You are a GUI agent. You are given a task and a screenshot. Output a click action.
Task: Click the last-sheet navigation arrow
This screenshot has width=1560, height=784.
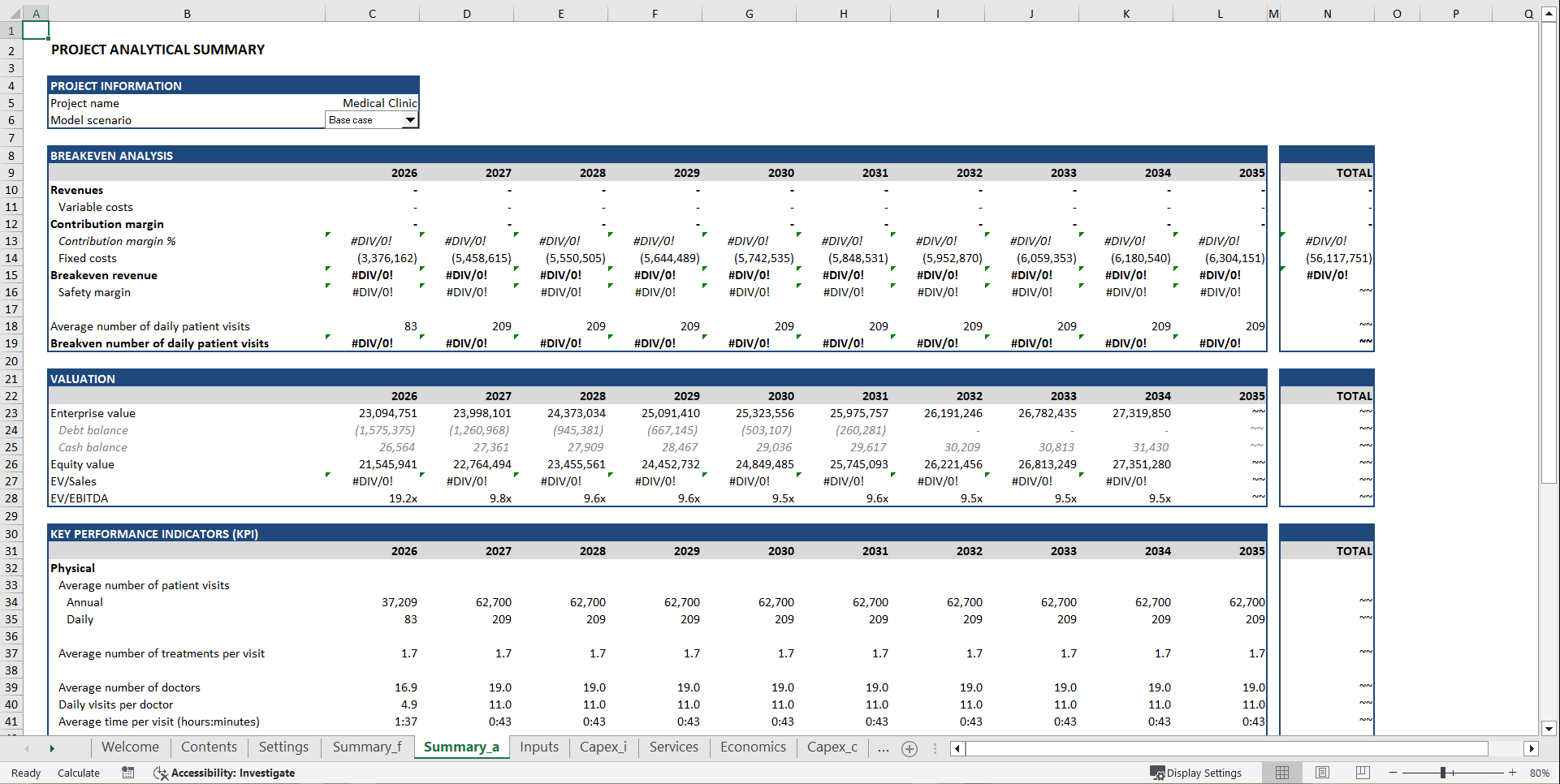52,748
